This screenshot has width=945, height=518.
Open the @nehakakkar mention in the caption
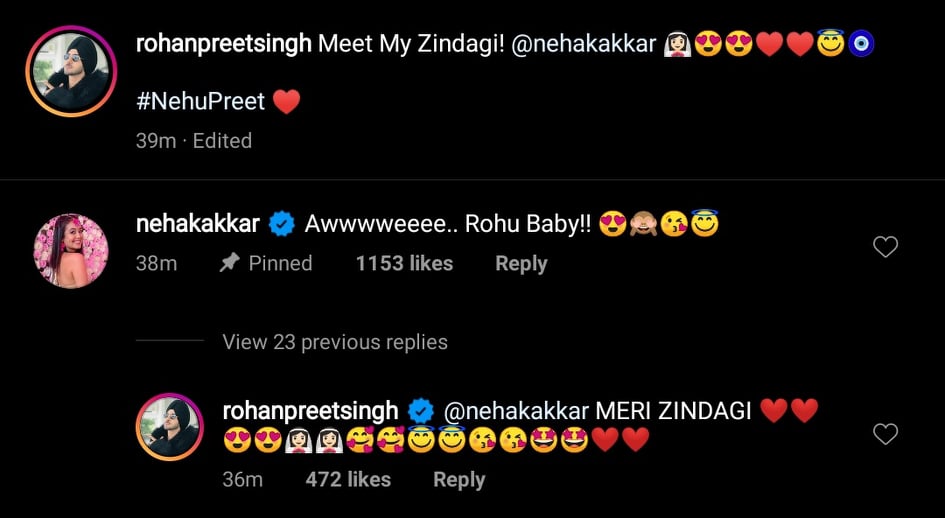[x=582, y=45]
